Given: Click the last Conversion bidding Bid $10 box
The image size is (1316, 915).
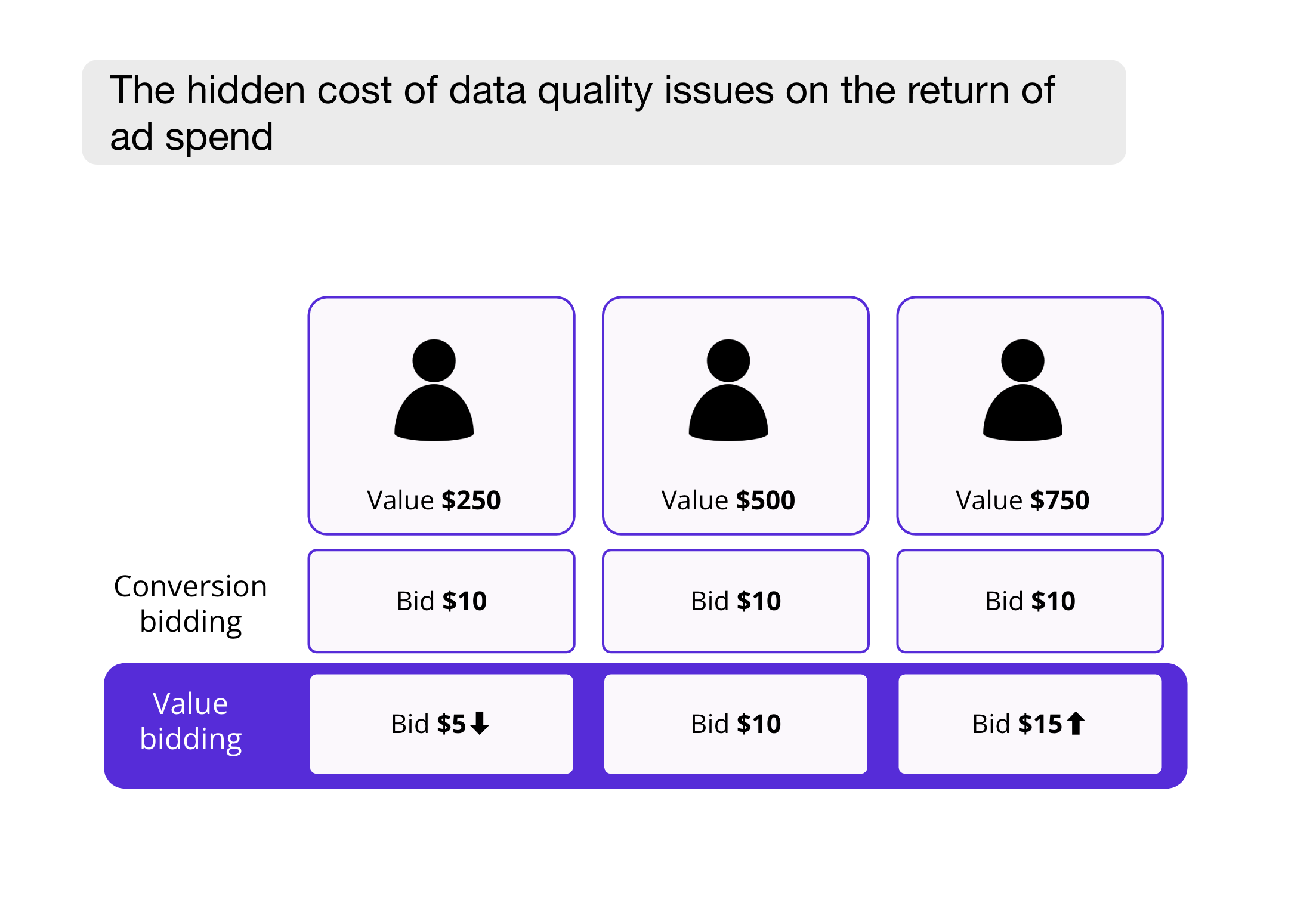Looking at the screenshot, I should coord(1030,601).
